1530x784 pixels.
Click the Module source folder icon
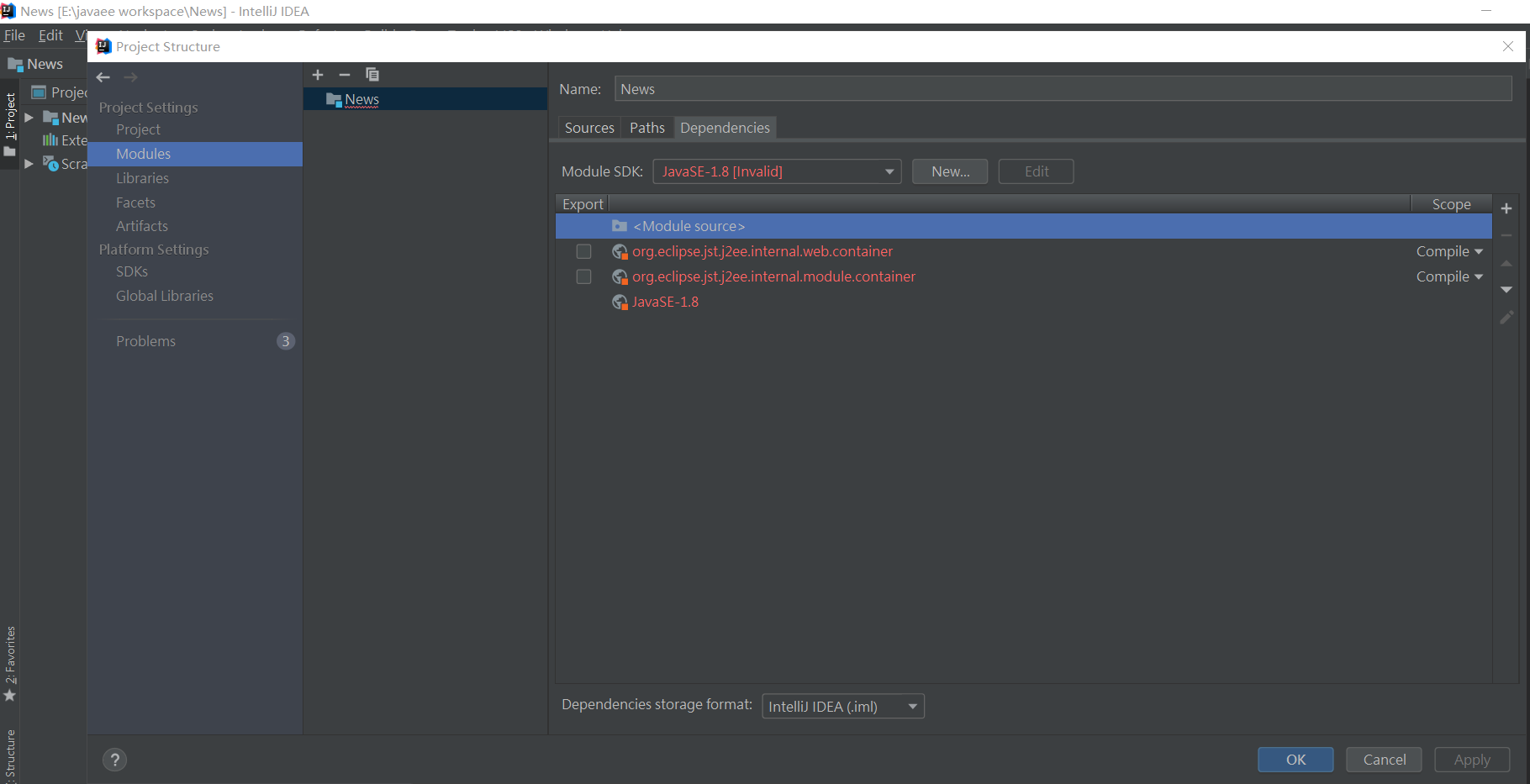(x=620, y=226)
